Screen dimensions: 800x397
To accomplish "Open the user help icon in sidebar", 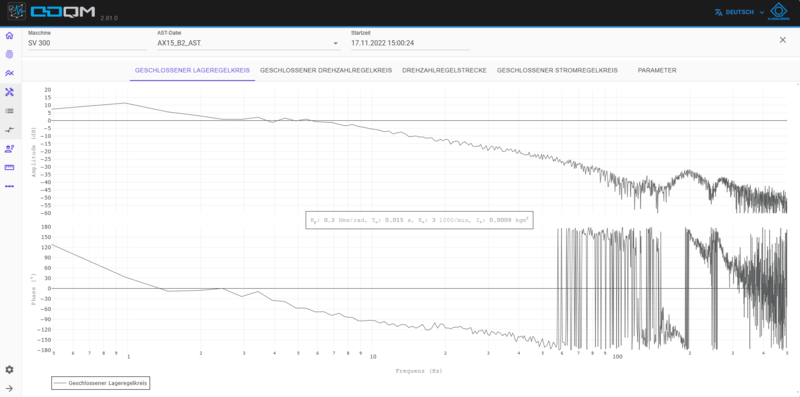I will [9, 148].
